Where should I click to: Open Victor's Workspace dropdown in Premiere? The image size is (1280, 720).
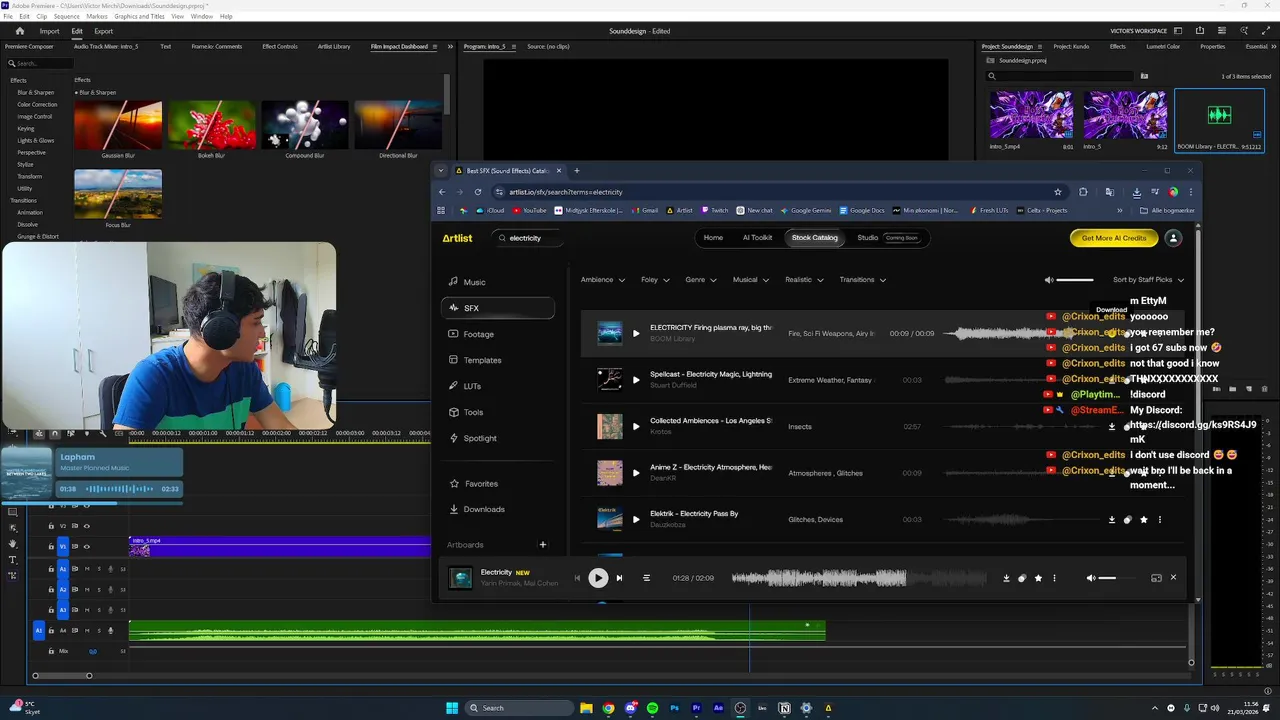tap(1138, 31)
